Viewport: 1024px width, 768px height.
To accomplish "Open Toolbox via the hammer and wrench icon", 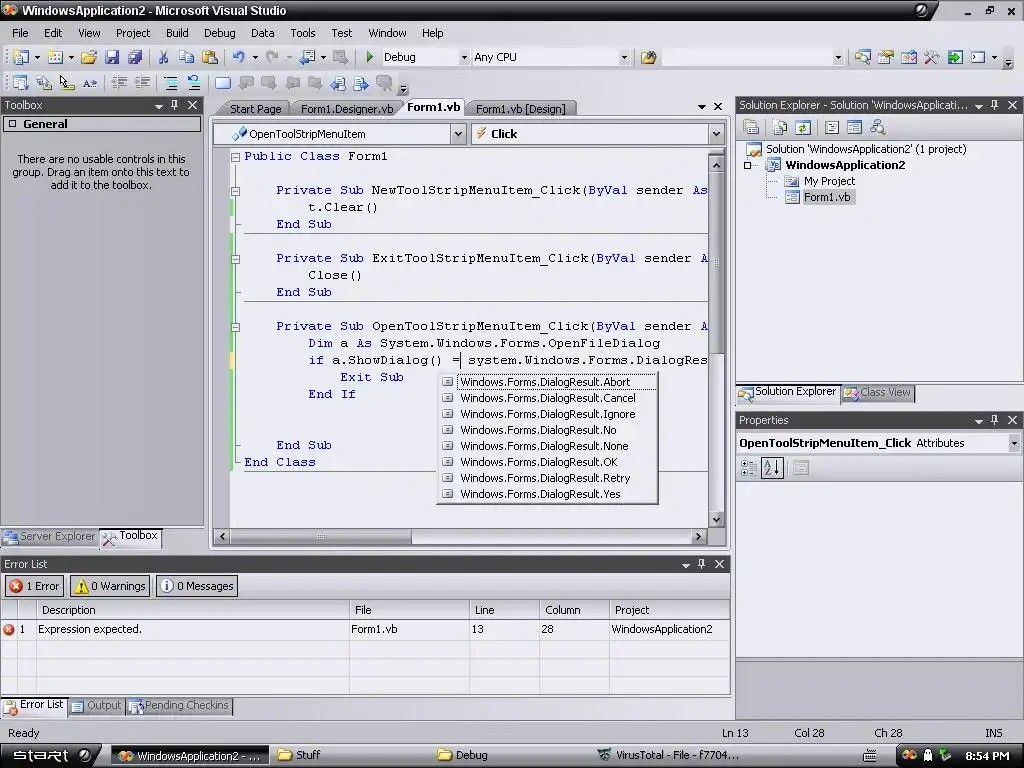I will [931, 57].
